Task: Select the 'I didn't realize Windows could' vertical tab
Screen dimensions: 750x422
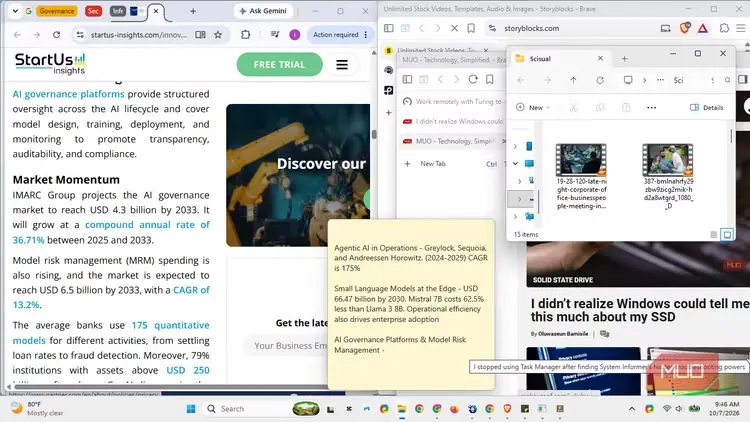Action: (453, 122)
